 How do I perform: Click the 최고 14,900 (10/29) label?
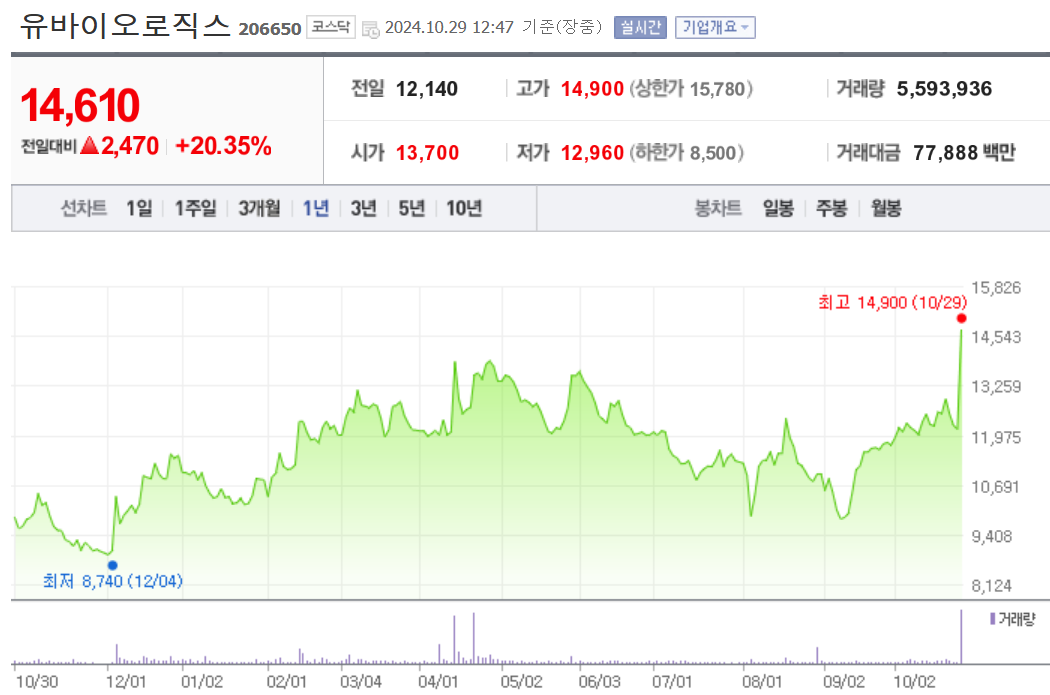click(x=893, y=303)
